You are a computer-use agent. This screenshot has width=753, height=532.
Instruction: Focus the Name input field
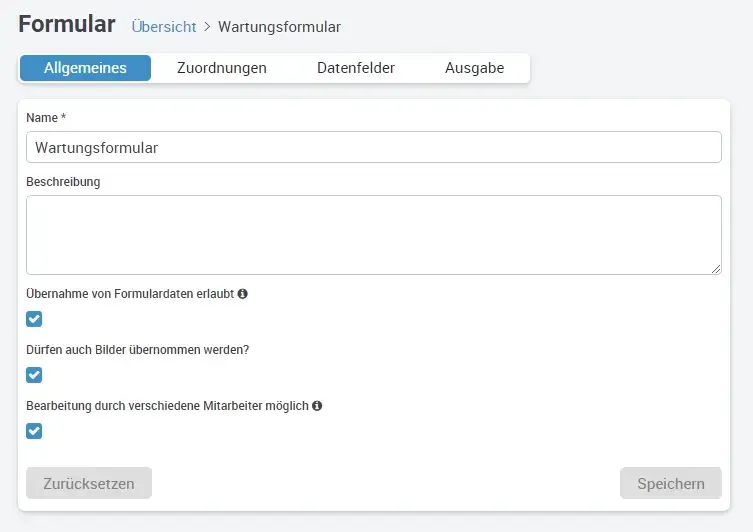click(x=374, y=147)
